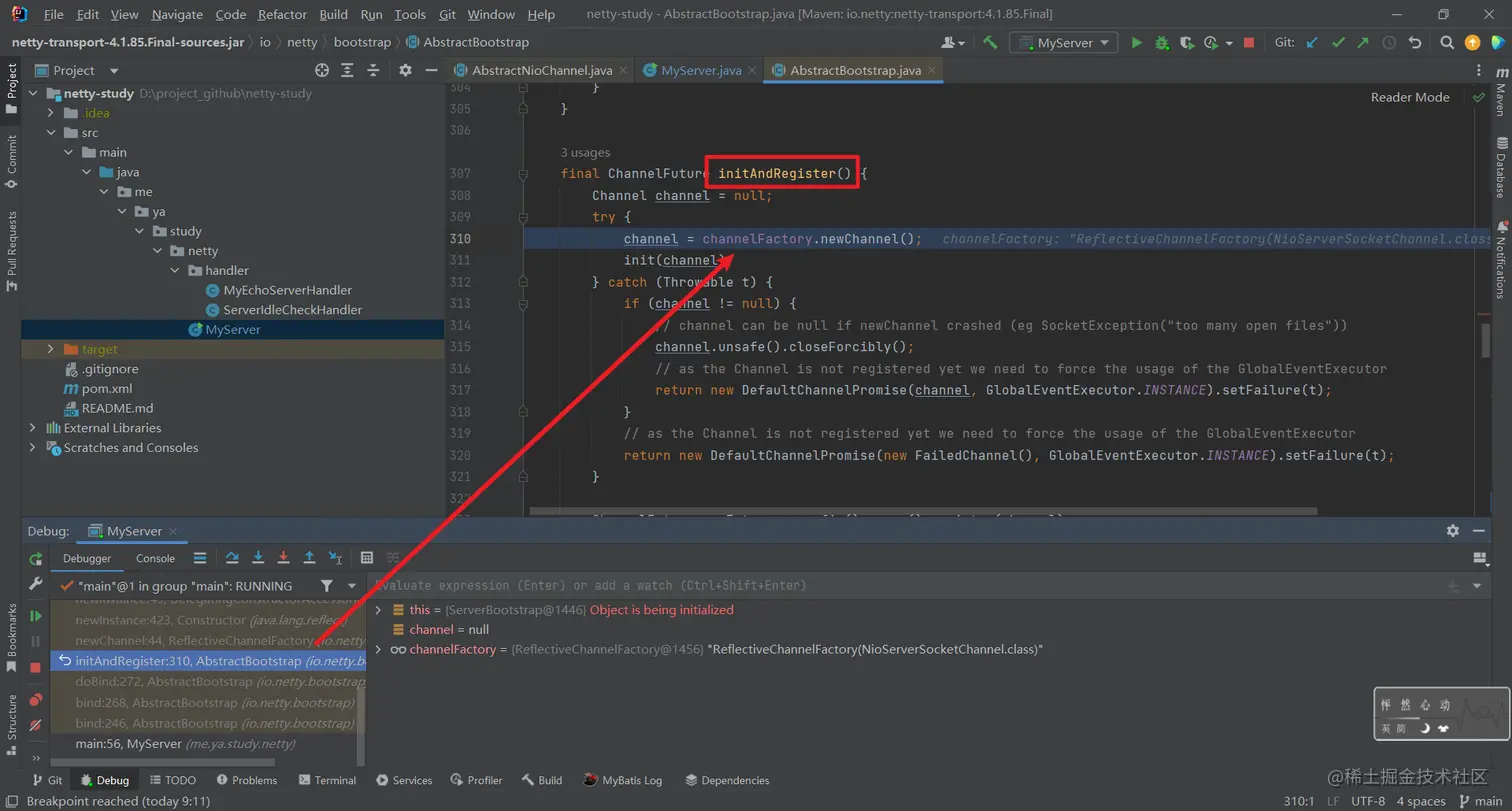Screen dimensions: 1512x811
Task: Push commits with the green Git arrow
Action: point(1363,43)
